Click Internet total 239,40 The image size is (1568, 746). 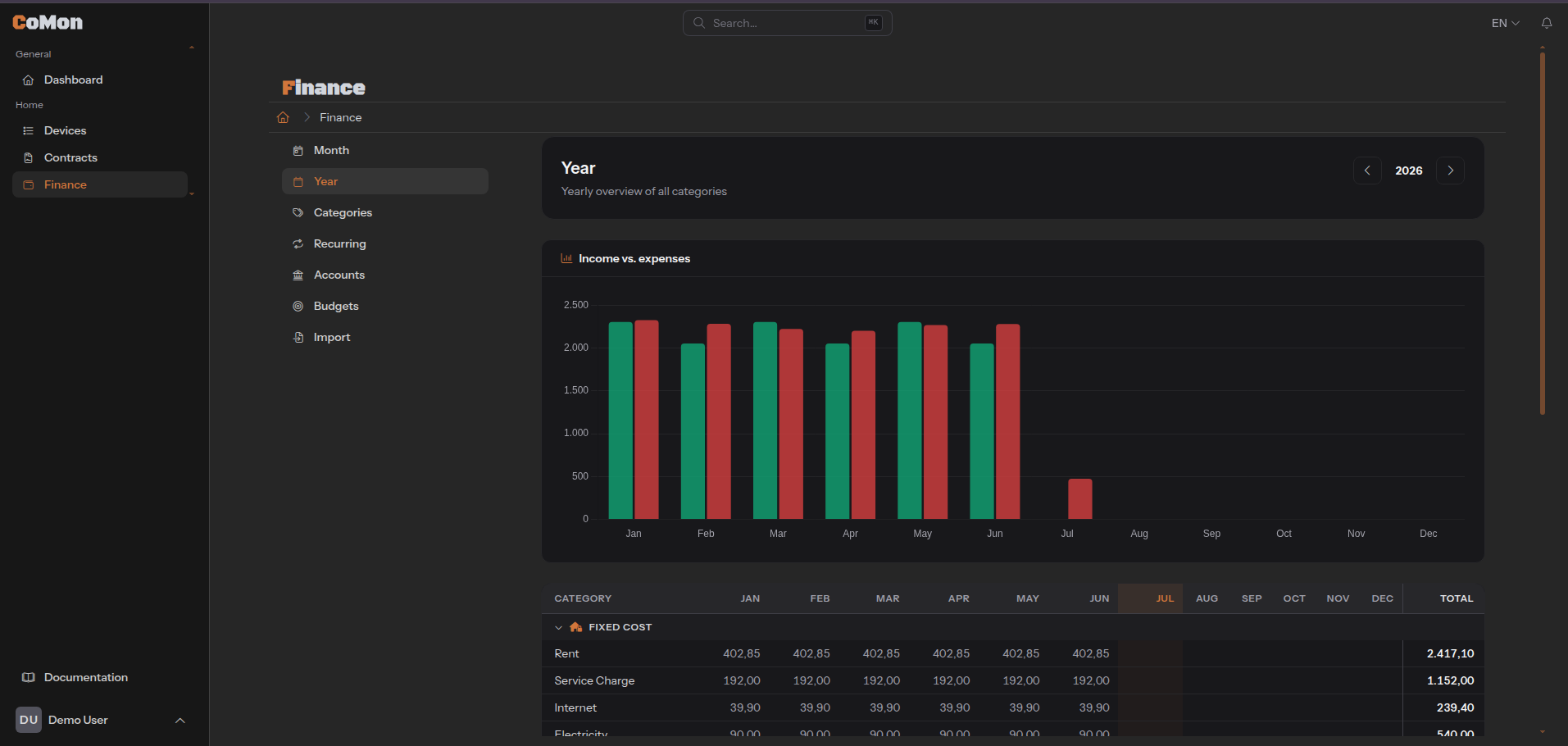tap(1455, 708)
